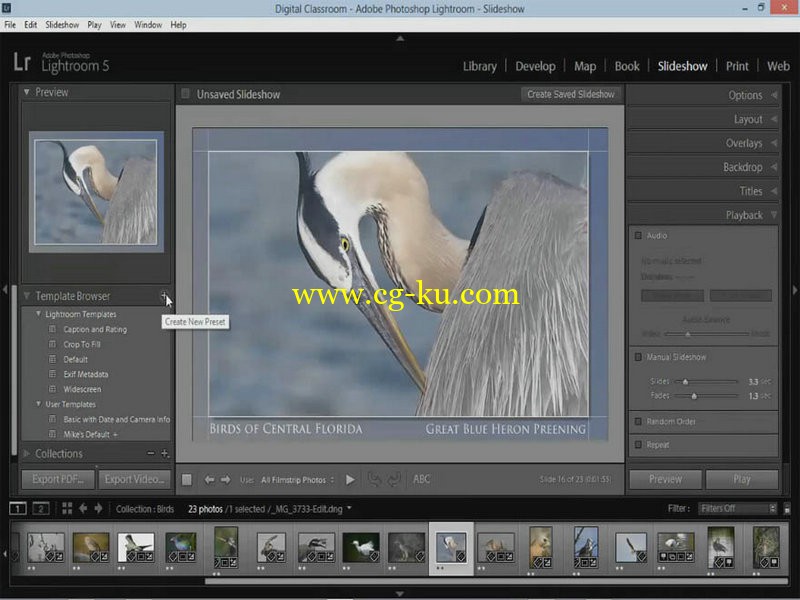Toggle Manual Slideshow checkbox
Image resolution: width=800 pixels, height=600 pixels.
(638, 357)
